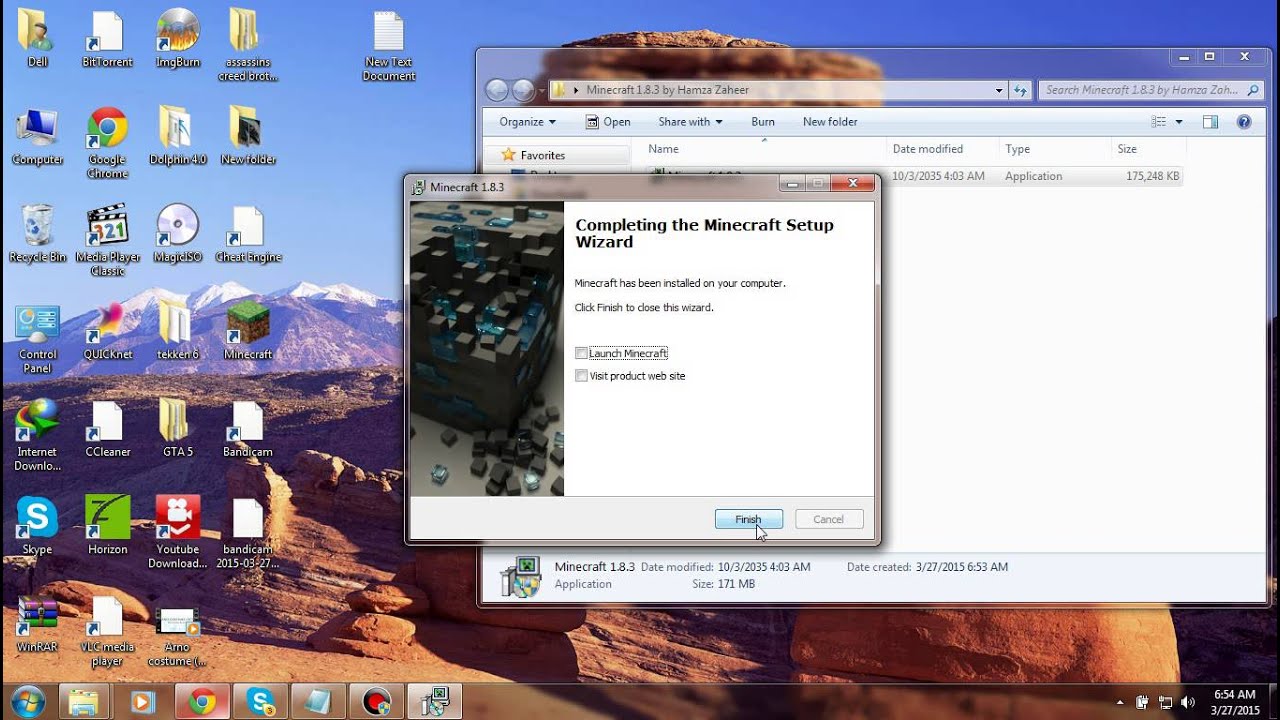Open the MagicISO desktop shortcut
Viewport: 1280px width, 720px height.
click(178, 234)
